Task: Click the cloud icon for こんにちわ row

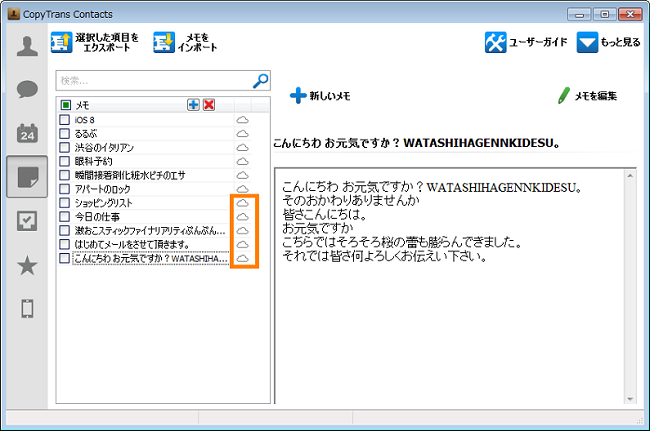Action: tap(243, 258)
